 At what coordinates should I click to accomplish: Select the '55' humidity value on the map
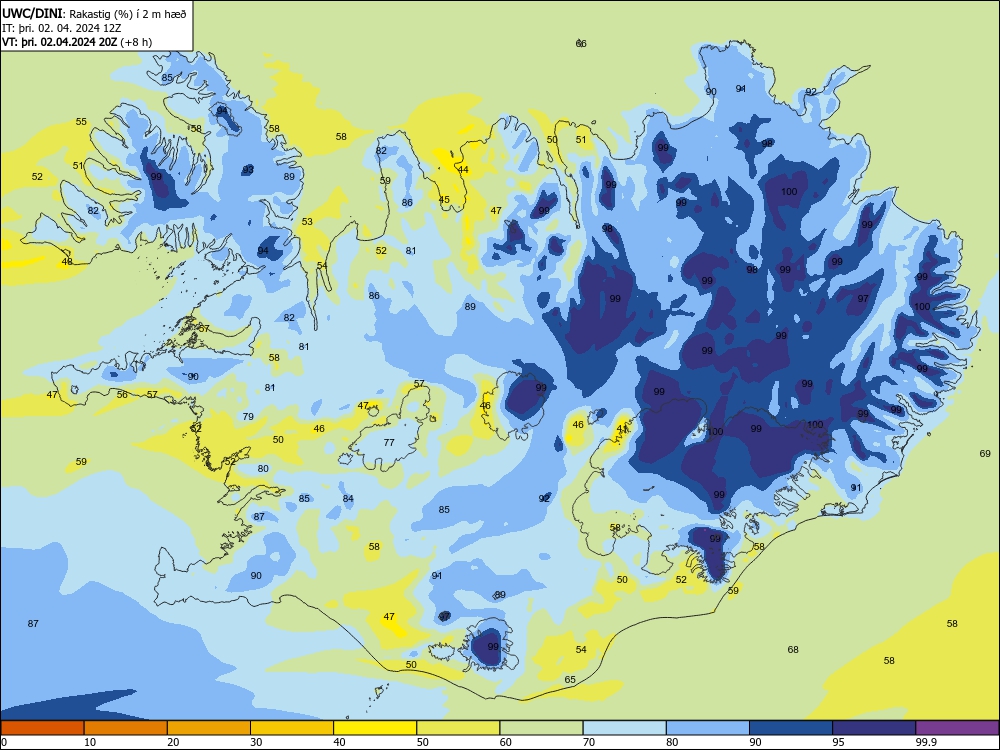click(81, 121)
